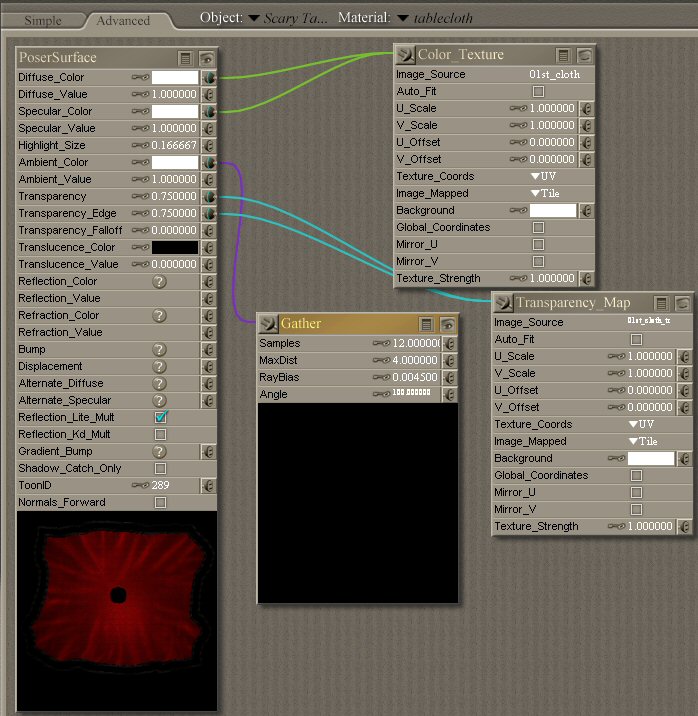
Task: Switch to the Simple tab
Action: coord(42,21)
